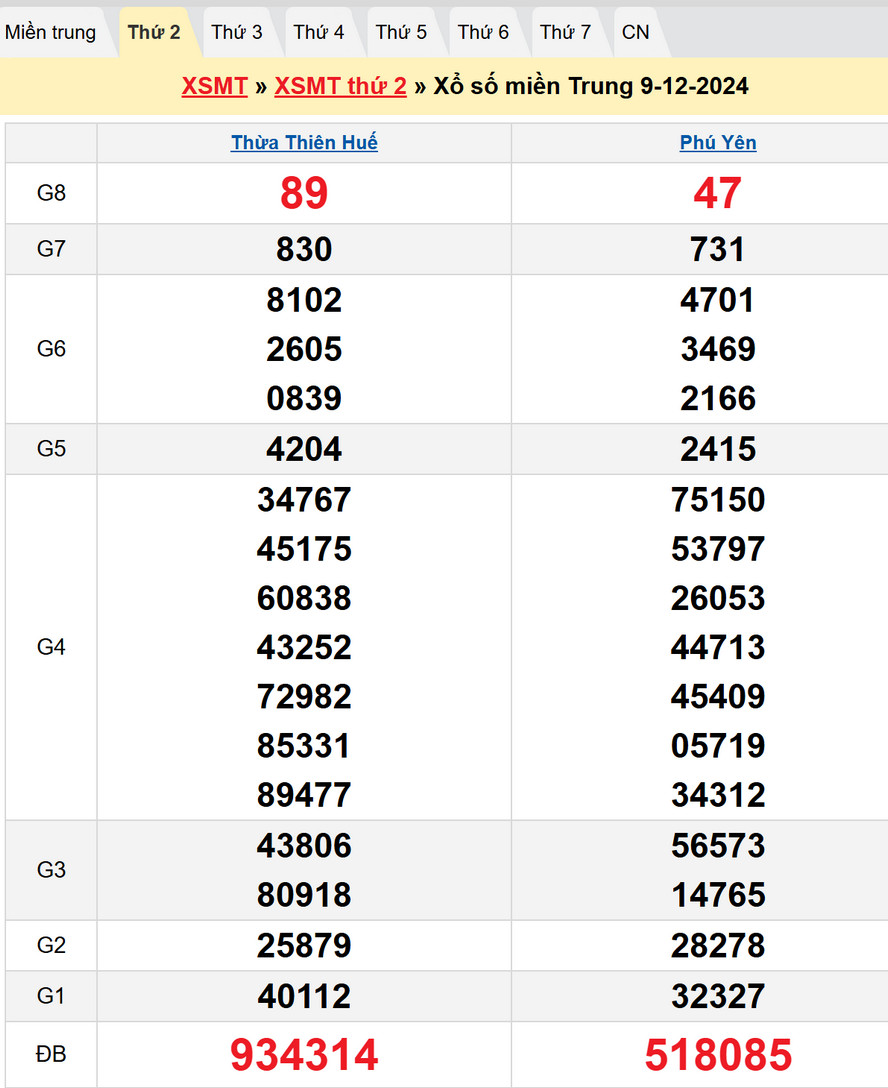
Task: Click the XSMT breadcrumb link
Action: (214, 86)
